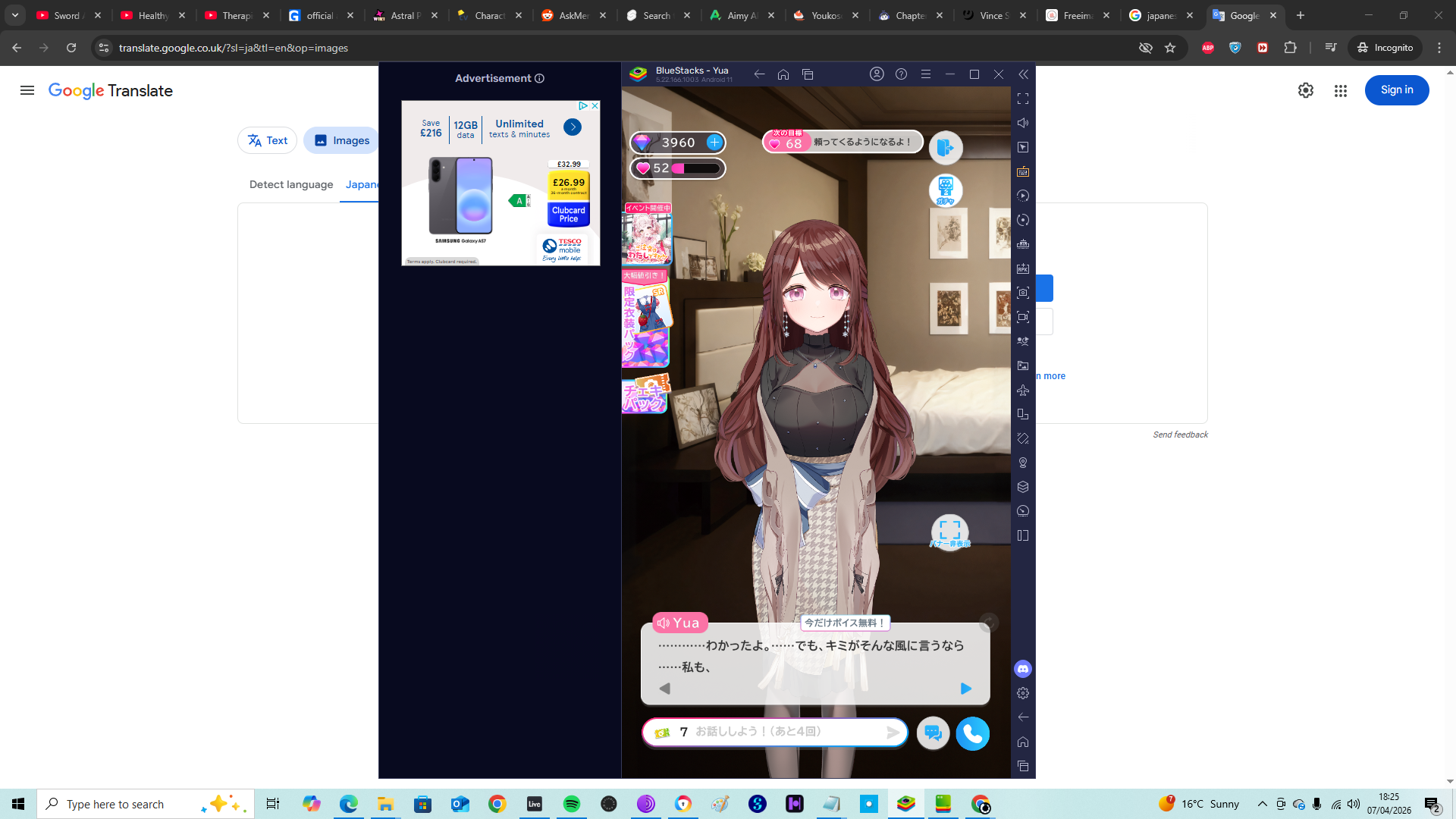The image size is (1456, 819).
Task: Open the 限定衣装パック costume pack banner
Action: pos(646,319)
